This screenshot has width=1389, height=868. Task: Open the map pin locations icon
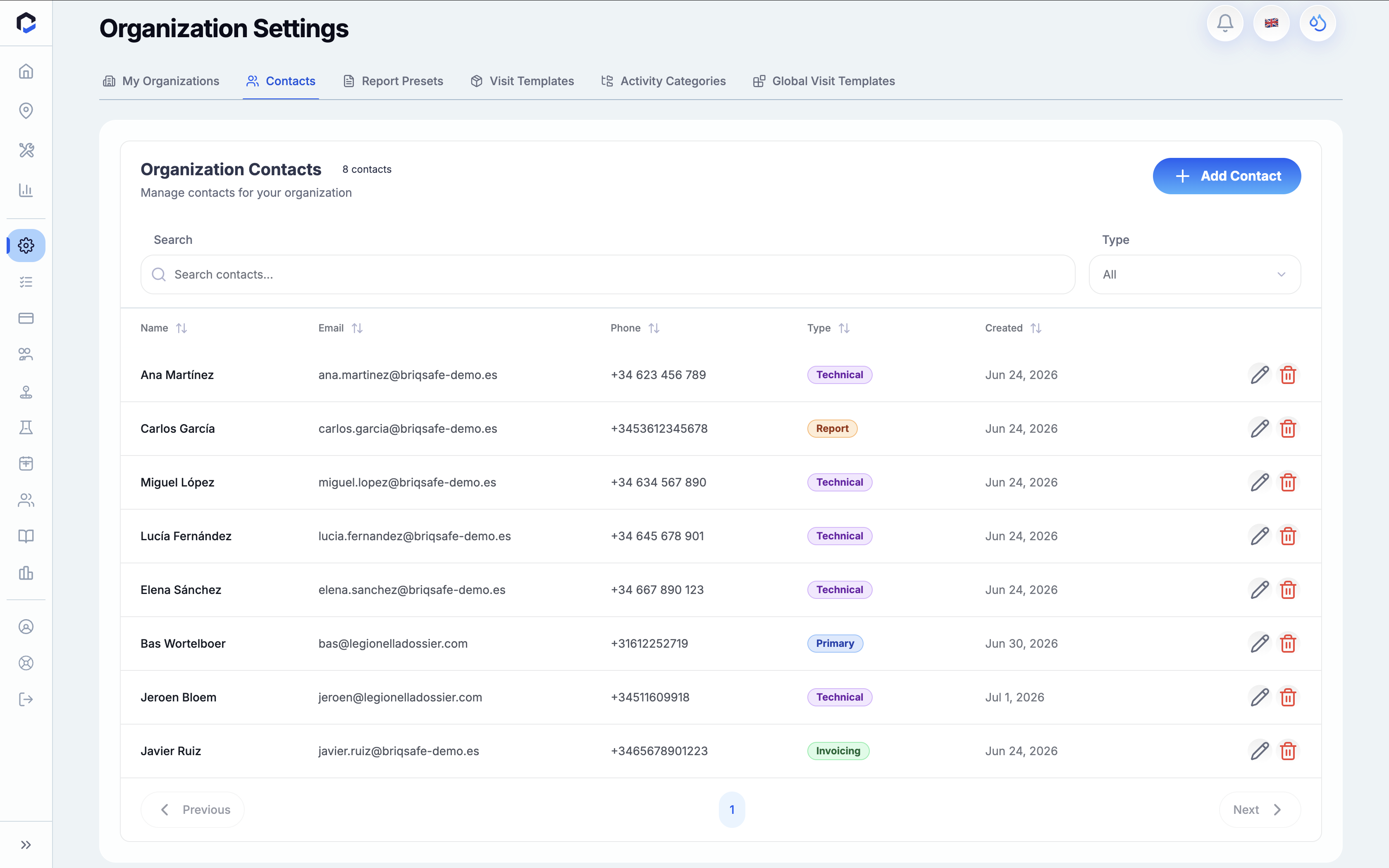tap(26, 110)
